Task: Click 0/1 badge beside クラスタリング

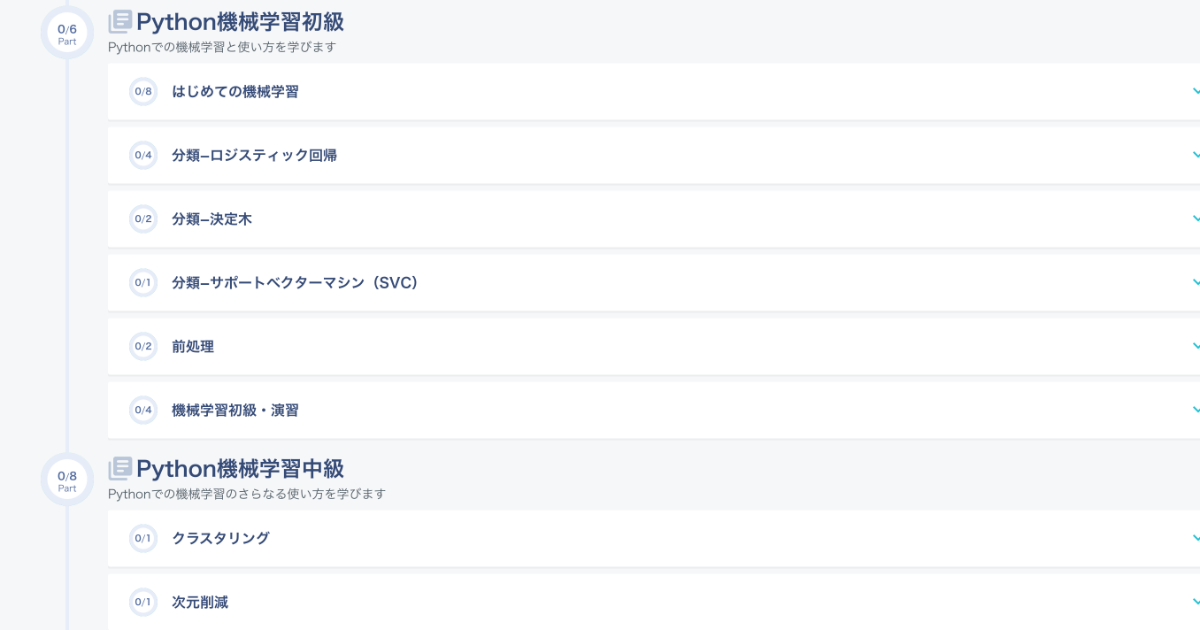Action: [143, 538]
